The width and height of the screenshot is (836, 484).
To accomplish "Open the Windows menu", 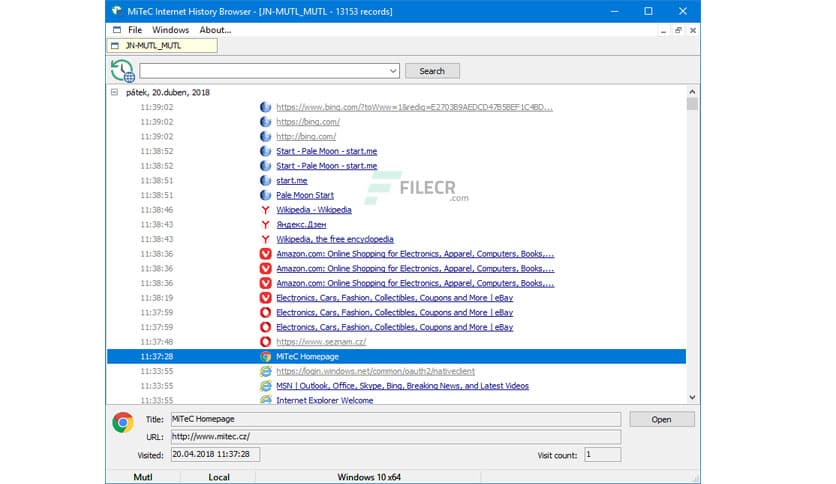I will tap(170, 30).
